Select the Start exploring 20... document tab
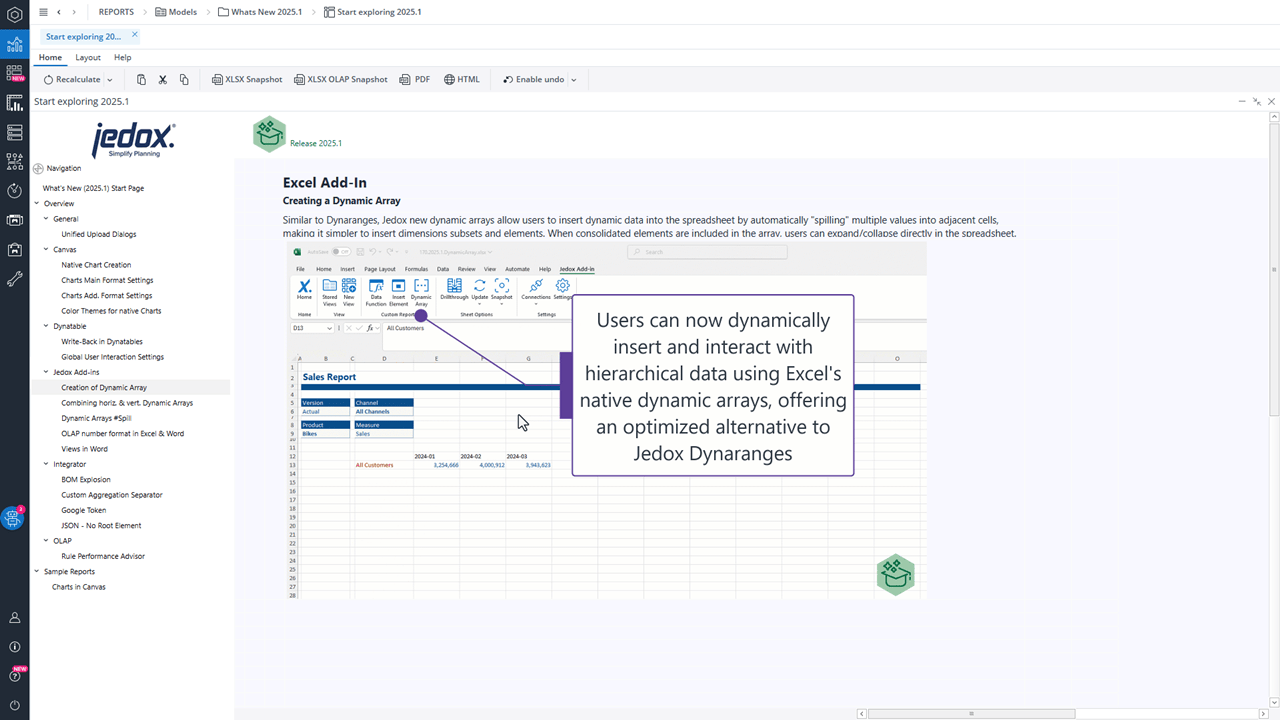The height and width of the screenshot is (720, 1280). tap(83, 36)
